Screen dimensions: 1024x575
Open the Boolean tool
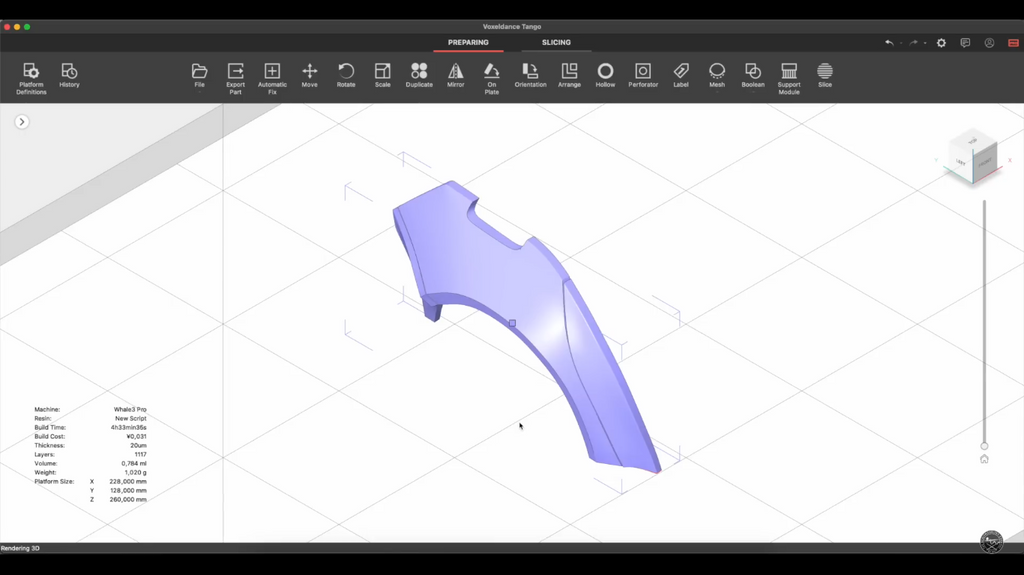click(x=753, y=75)
